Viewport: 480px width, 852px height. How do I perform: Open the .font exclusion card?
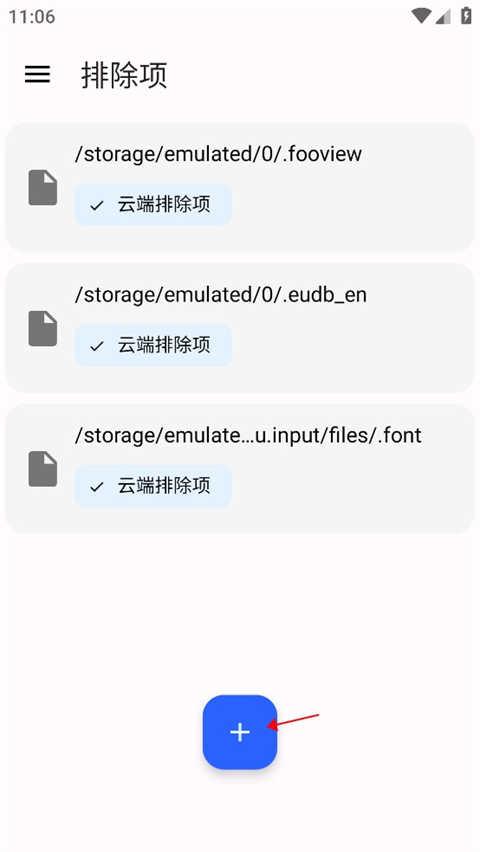240,468
